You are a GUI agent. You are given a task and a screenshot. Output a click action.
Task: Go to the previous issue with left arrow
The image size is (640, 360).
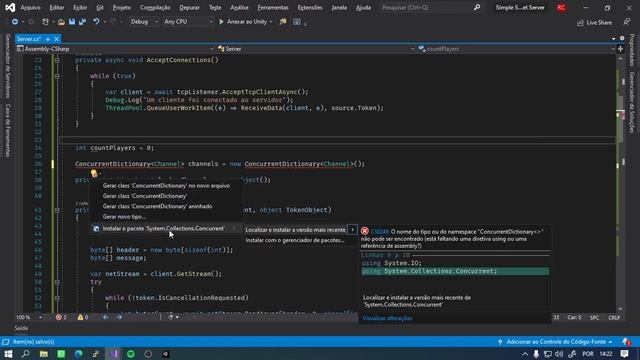105,317
